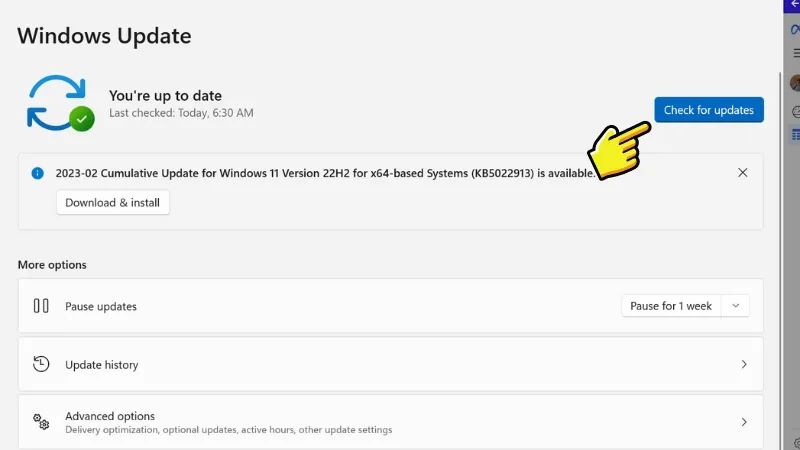Click the blue list icon in right-side panel
Screen dimensions: 800x450
coord(796,134)
